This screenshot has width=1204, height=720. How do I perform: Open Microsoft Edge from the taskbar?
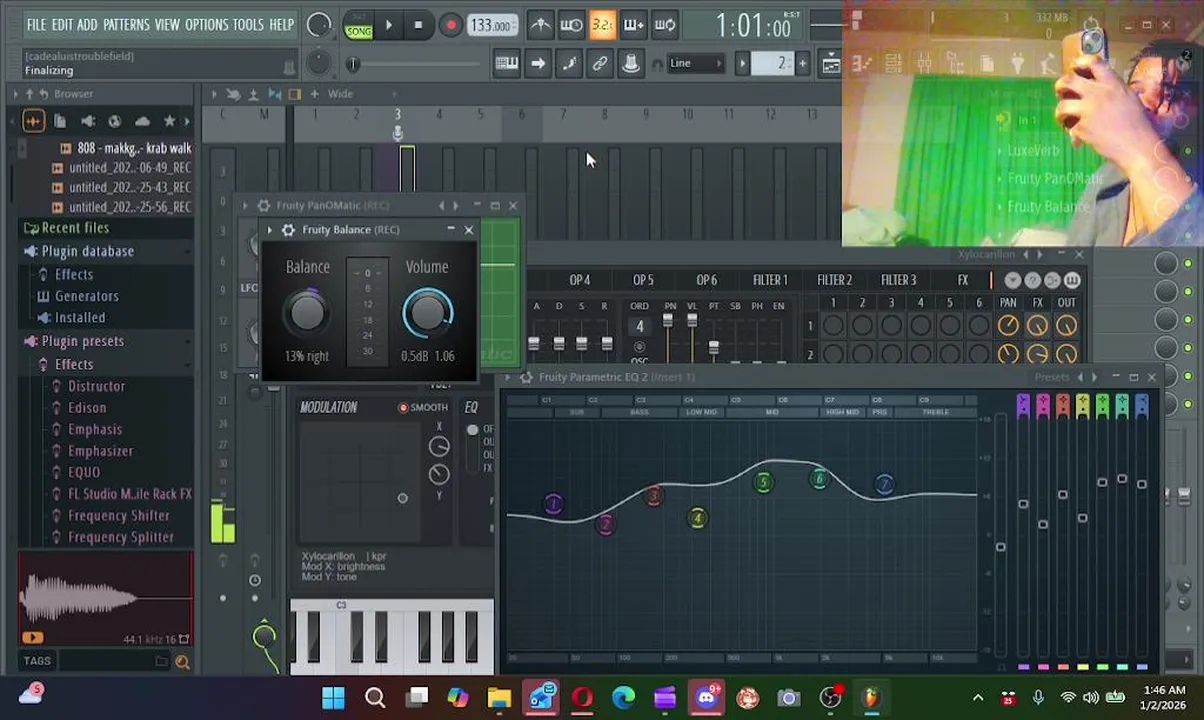pyautogui.click(x=623, y=698)
